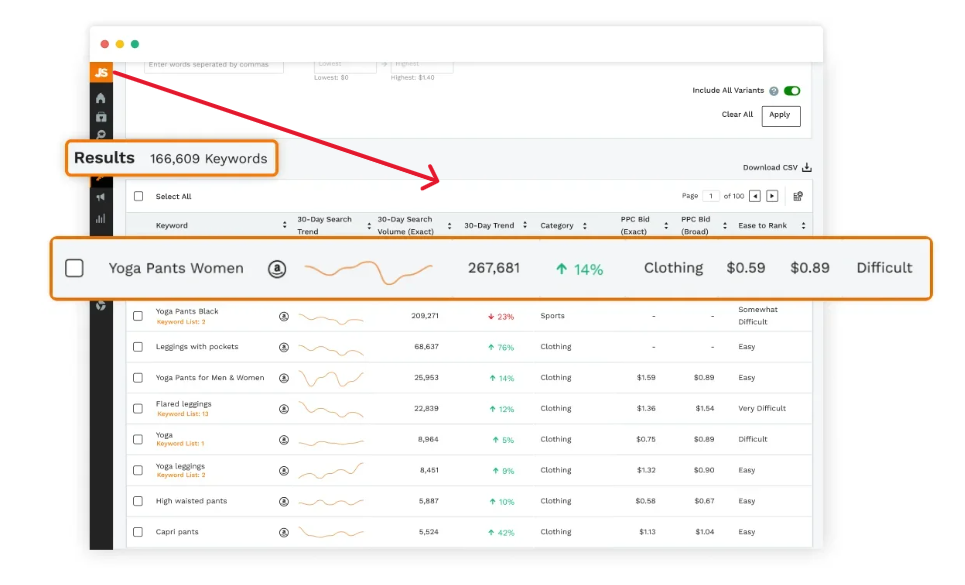Click the Jungle Scout JS logo
Viewport: 965px width, 585px height.
pyautogui.click(x=101, y=73)
